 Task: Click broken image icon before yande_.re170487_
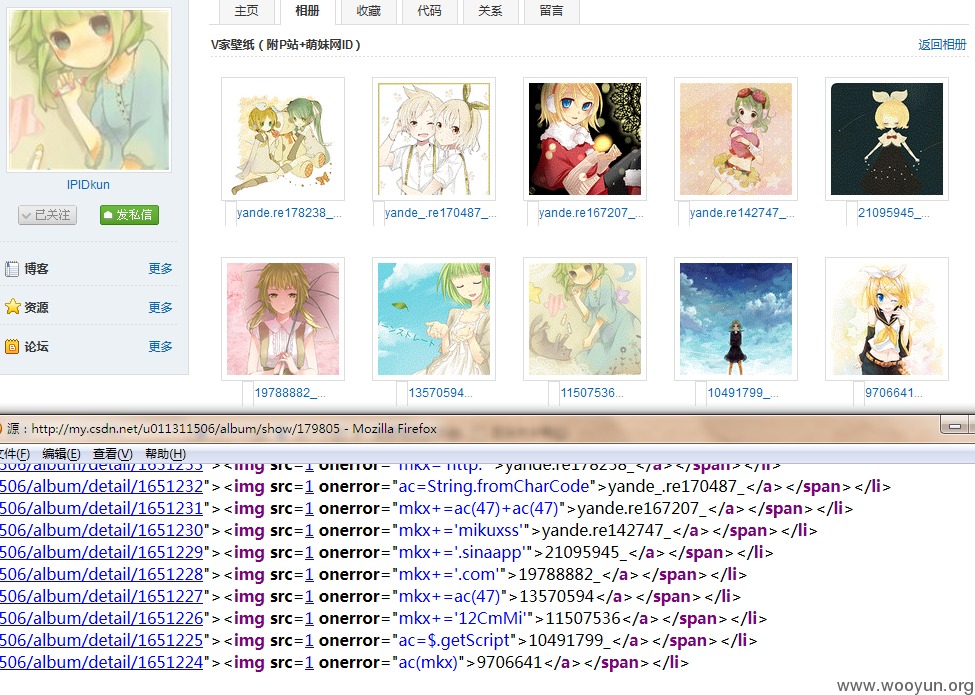click(379, 213)
